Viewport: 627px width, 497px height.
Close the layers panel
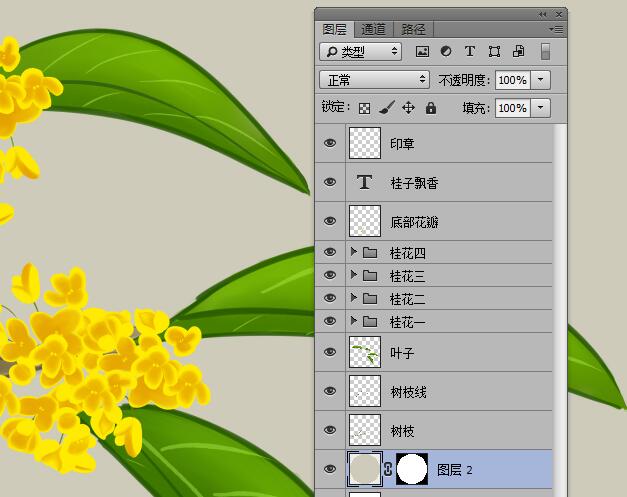559,14
